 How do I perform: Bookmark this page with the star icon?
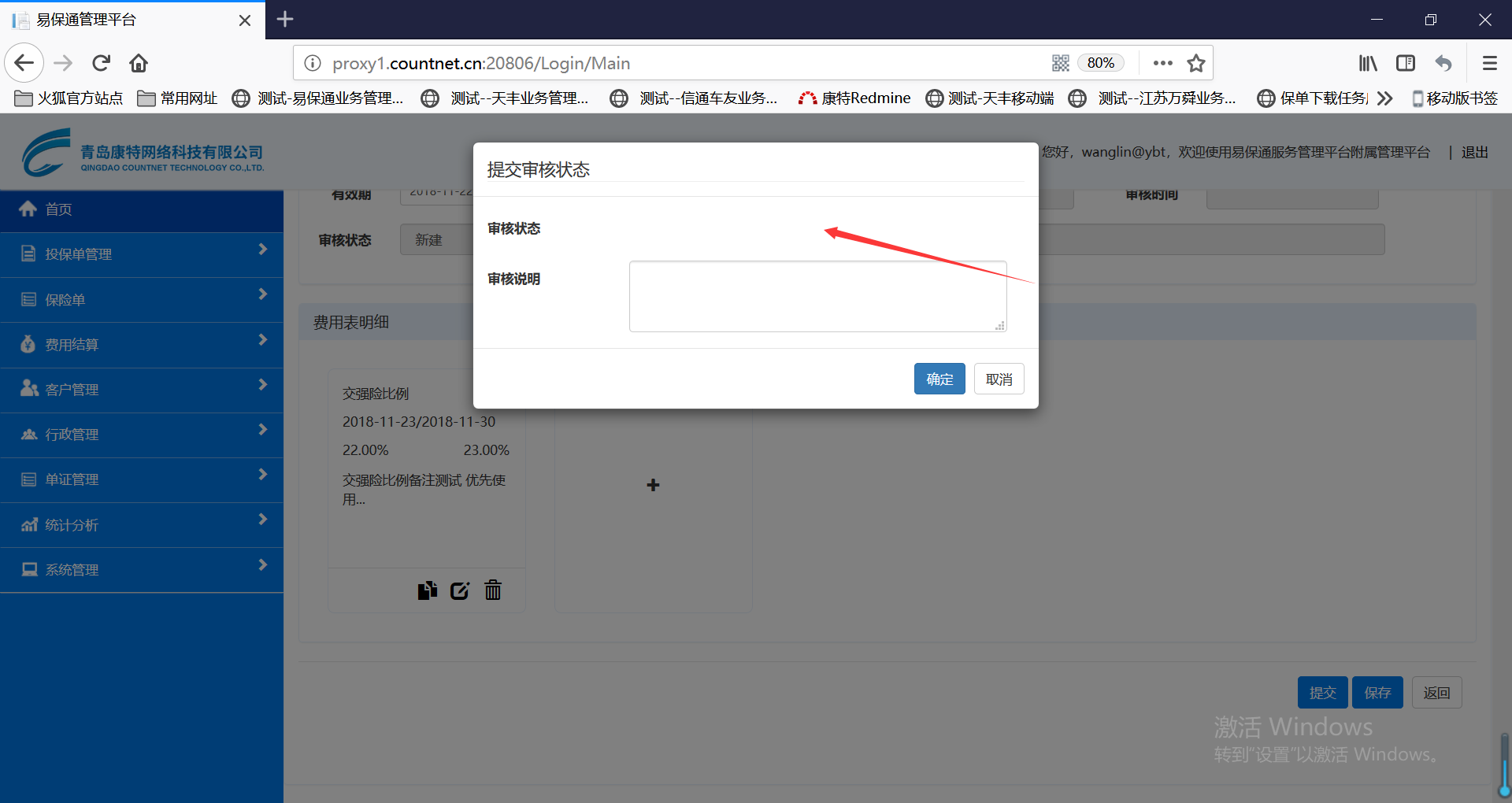coord(1196,63)
